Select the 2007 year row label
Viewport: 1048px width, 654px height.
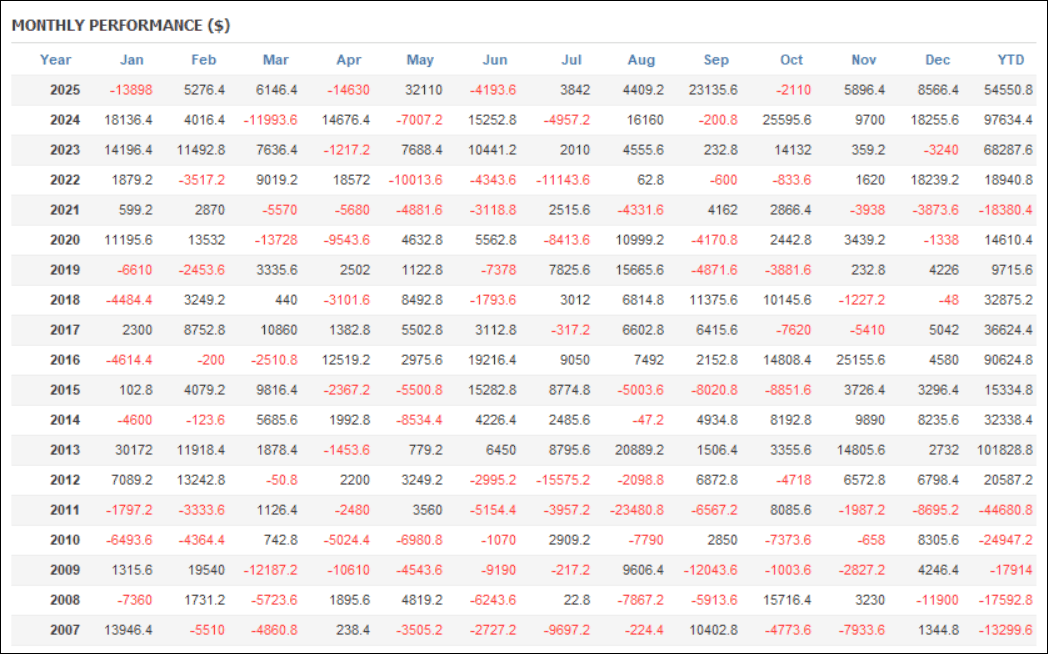[x=65, y=630]
